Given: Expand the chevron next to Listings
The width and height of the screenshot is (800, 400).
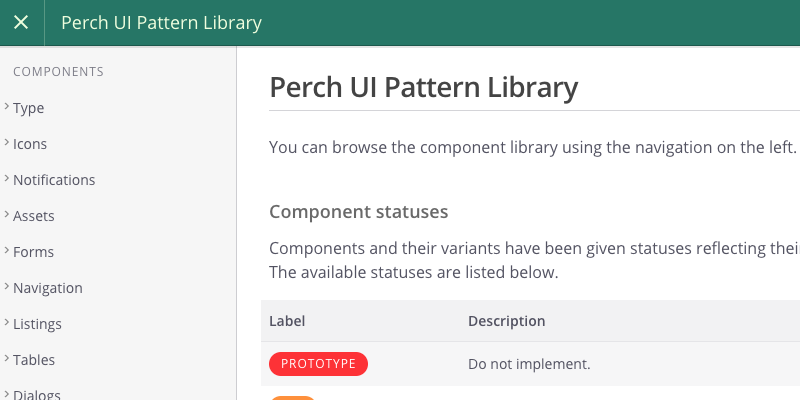Looking at the screenshot, I should tap(7, 322).
